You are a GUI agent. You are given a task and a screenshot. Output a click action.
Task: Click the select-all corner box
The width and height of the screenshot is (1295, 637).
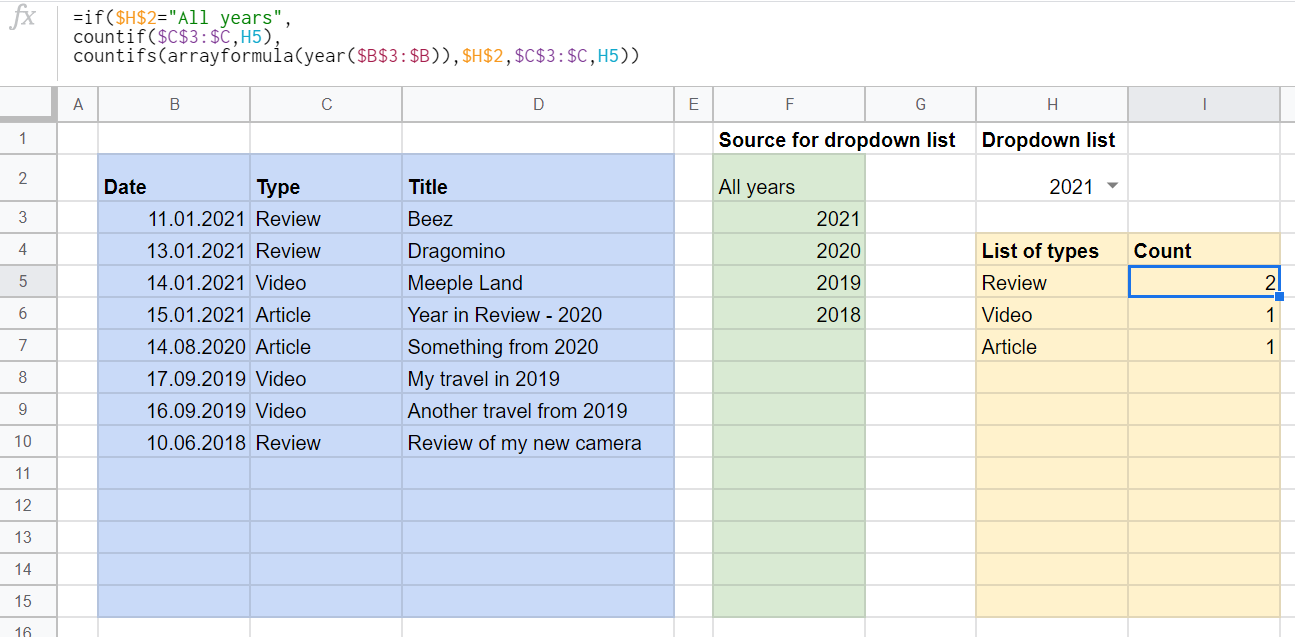point(28,104)
